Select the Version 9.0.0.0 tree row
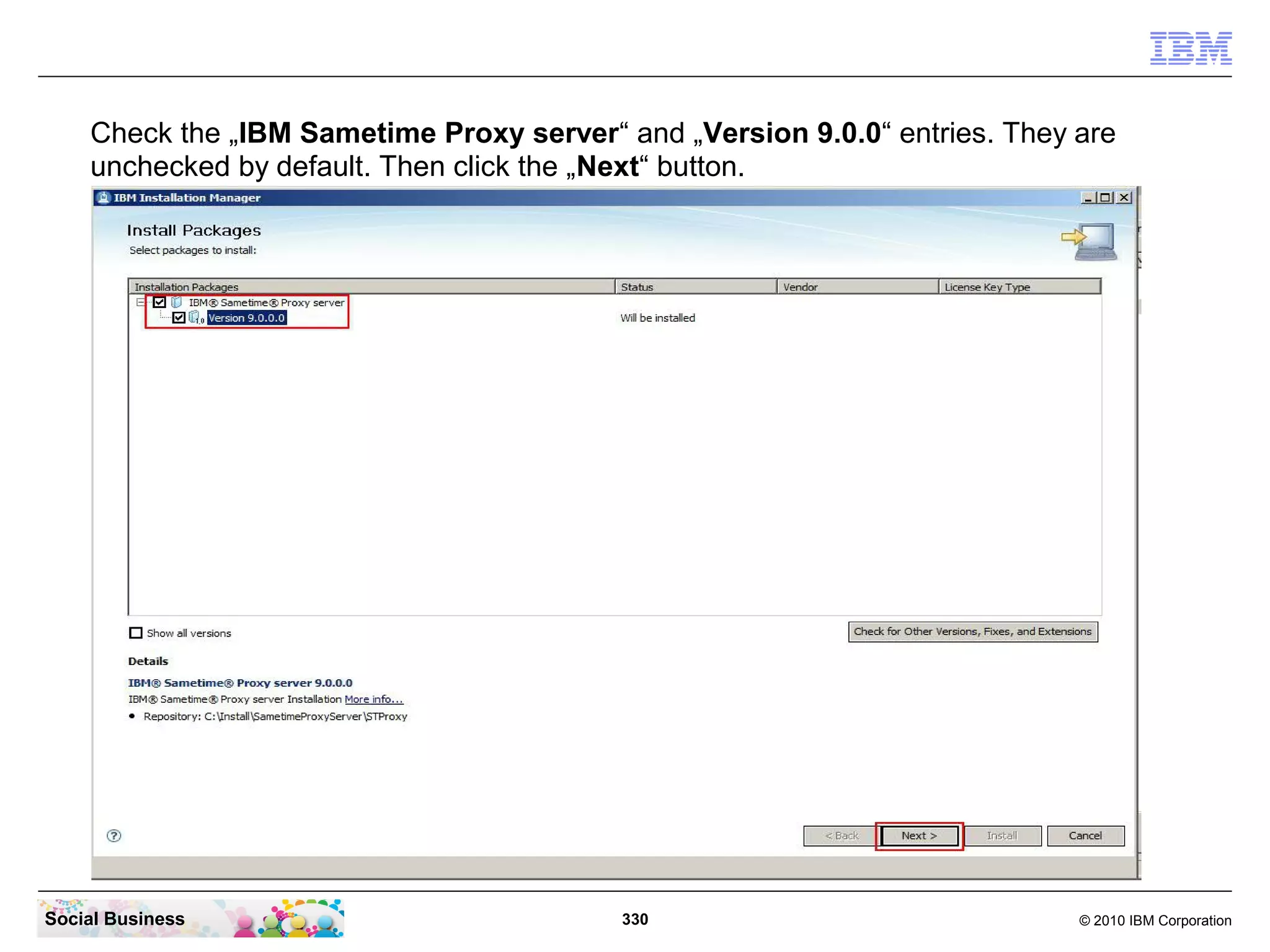Viewport: 1270px width, 952px height. coord(247,318)
